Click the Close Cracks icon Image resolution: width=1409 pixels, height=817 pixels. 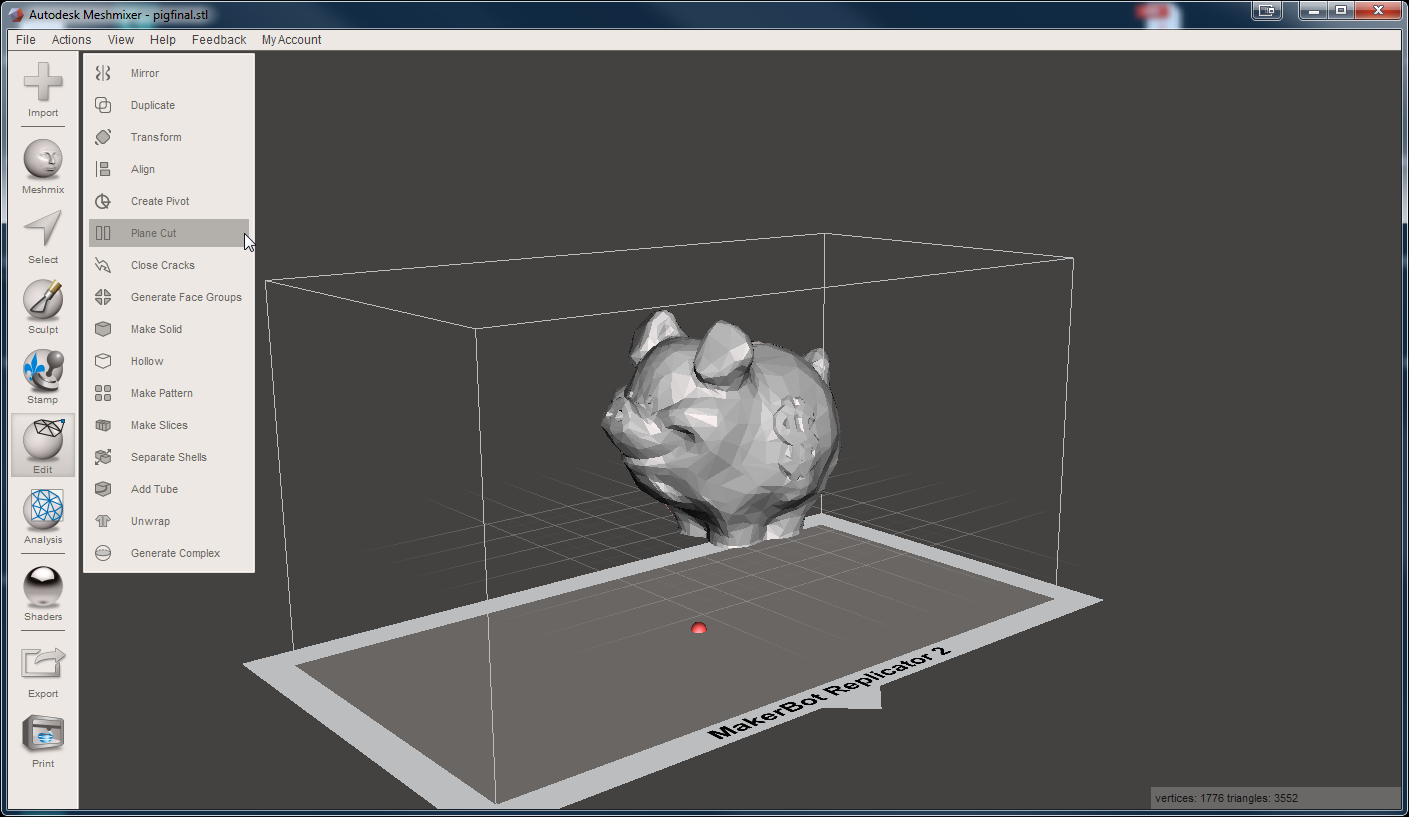click(x=103, y=265)
